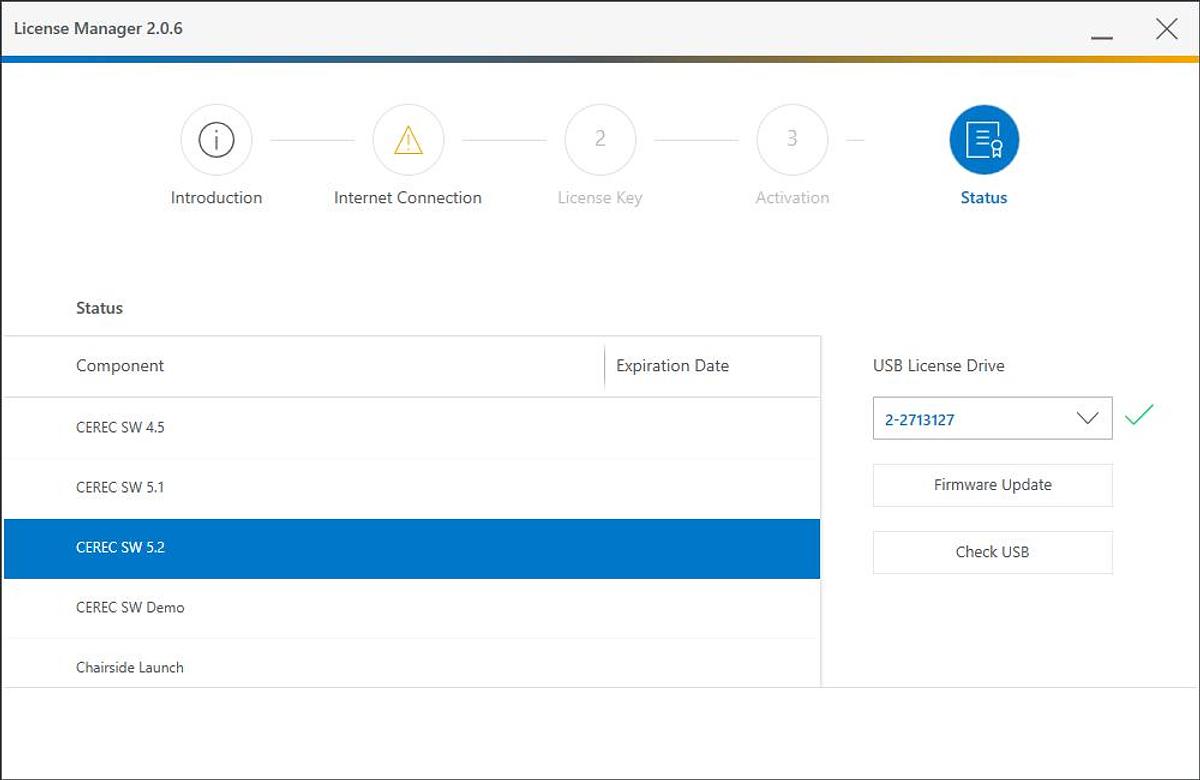Click the Introduction info step icon
Image resolution: width=1200 pixels, height=780 pixels.
tap(216, 140)
